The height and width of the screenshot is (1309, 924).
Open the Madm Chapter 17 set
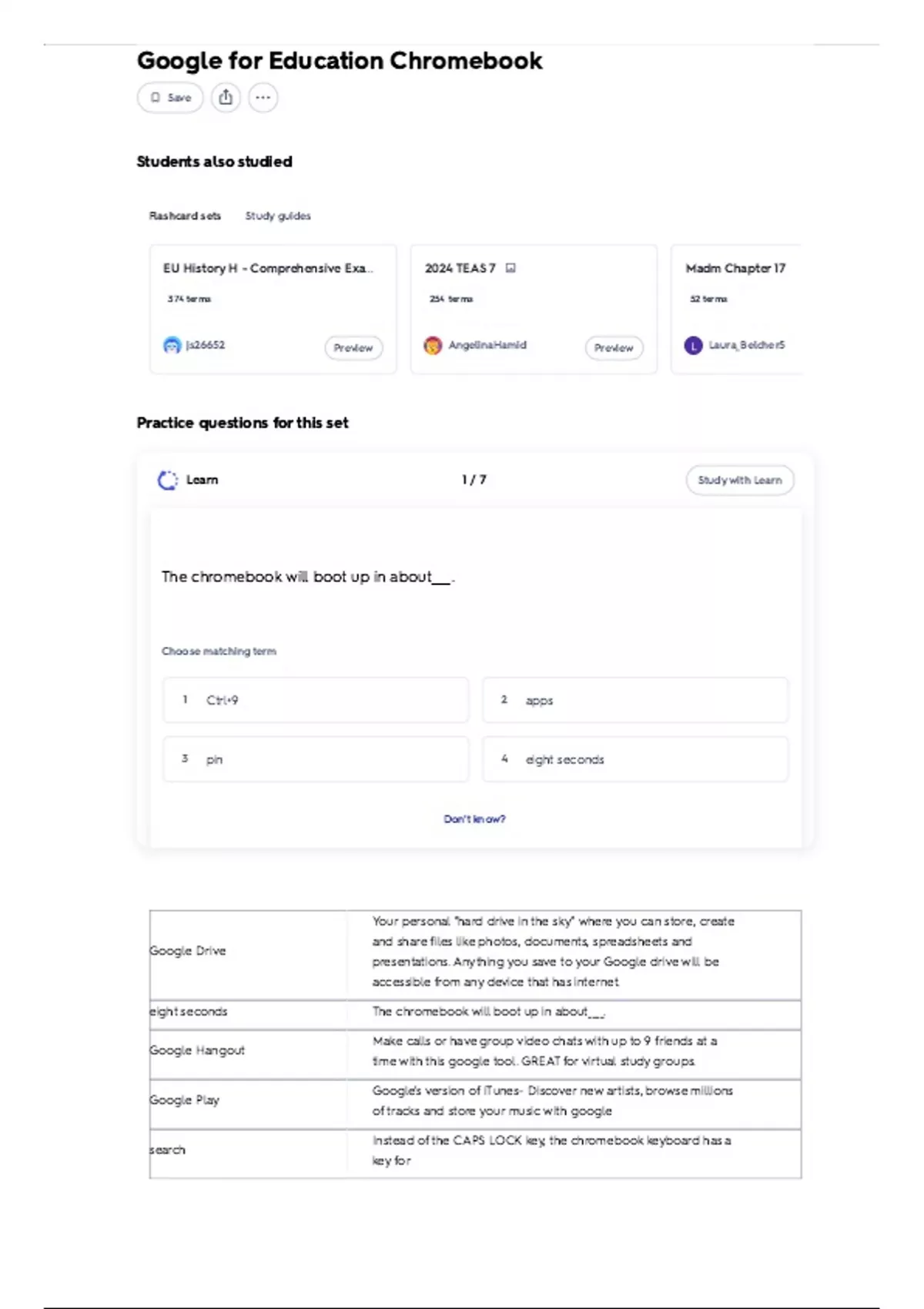tap(735, 310)
